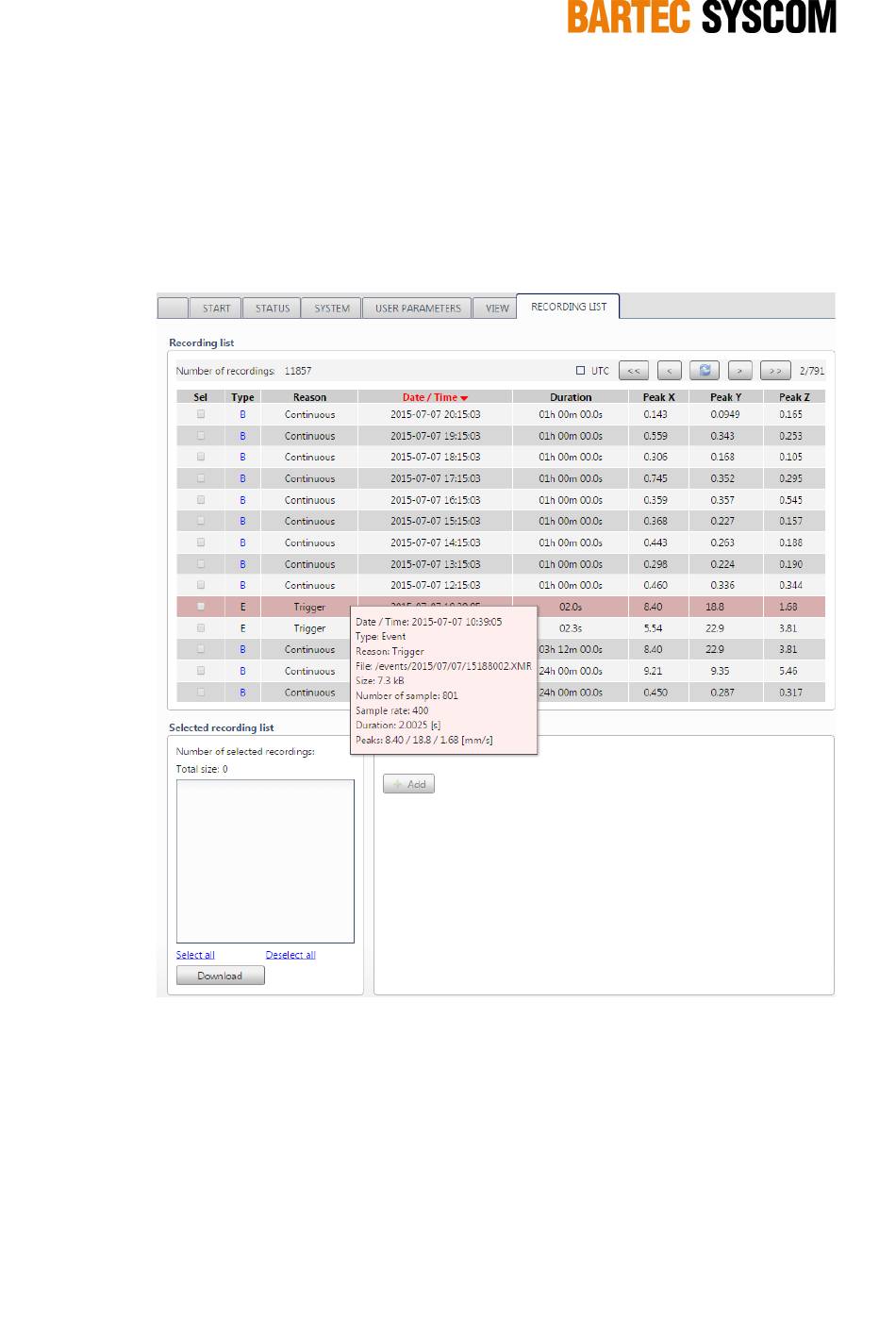Click the Download button

(220, 976)
